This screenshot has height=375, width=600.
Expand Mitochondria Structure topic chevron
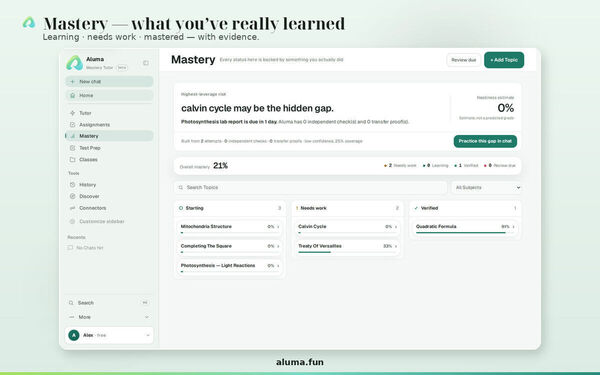tap(278, 227)
